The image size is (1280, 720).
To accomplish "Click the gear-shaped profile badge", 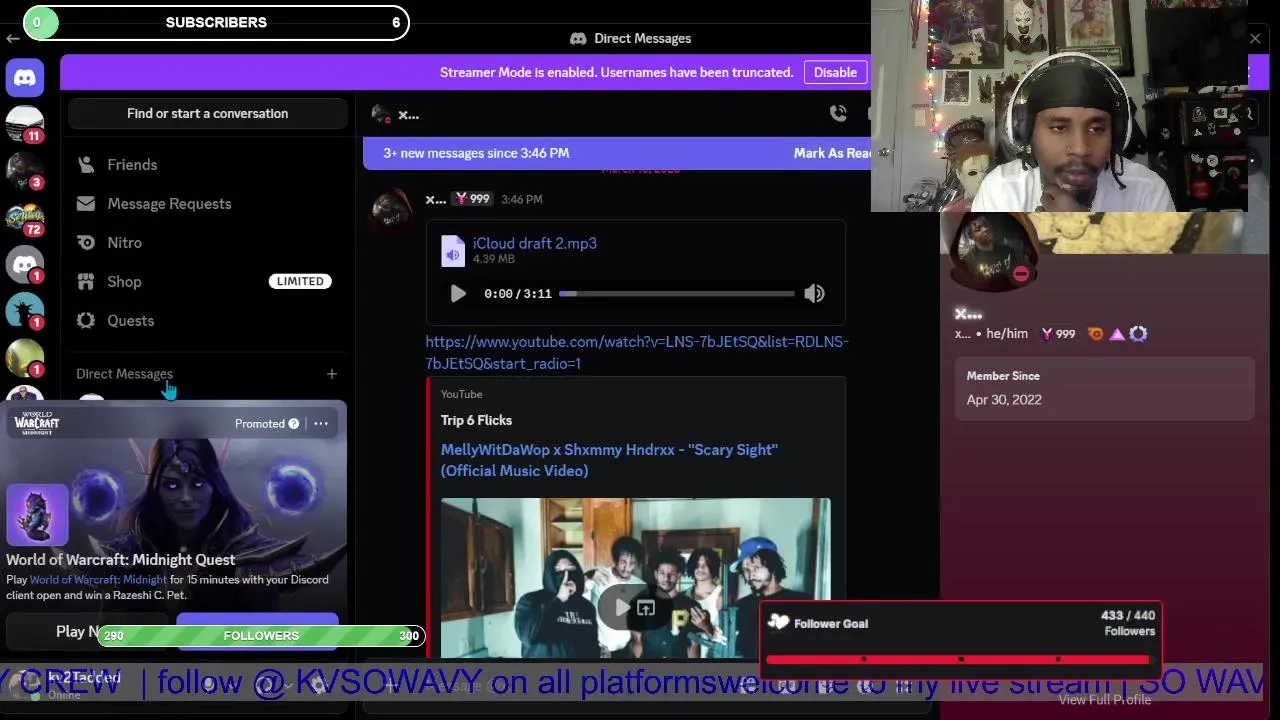I will pos(1138,334).
